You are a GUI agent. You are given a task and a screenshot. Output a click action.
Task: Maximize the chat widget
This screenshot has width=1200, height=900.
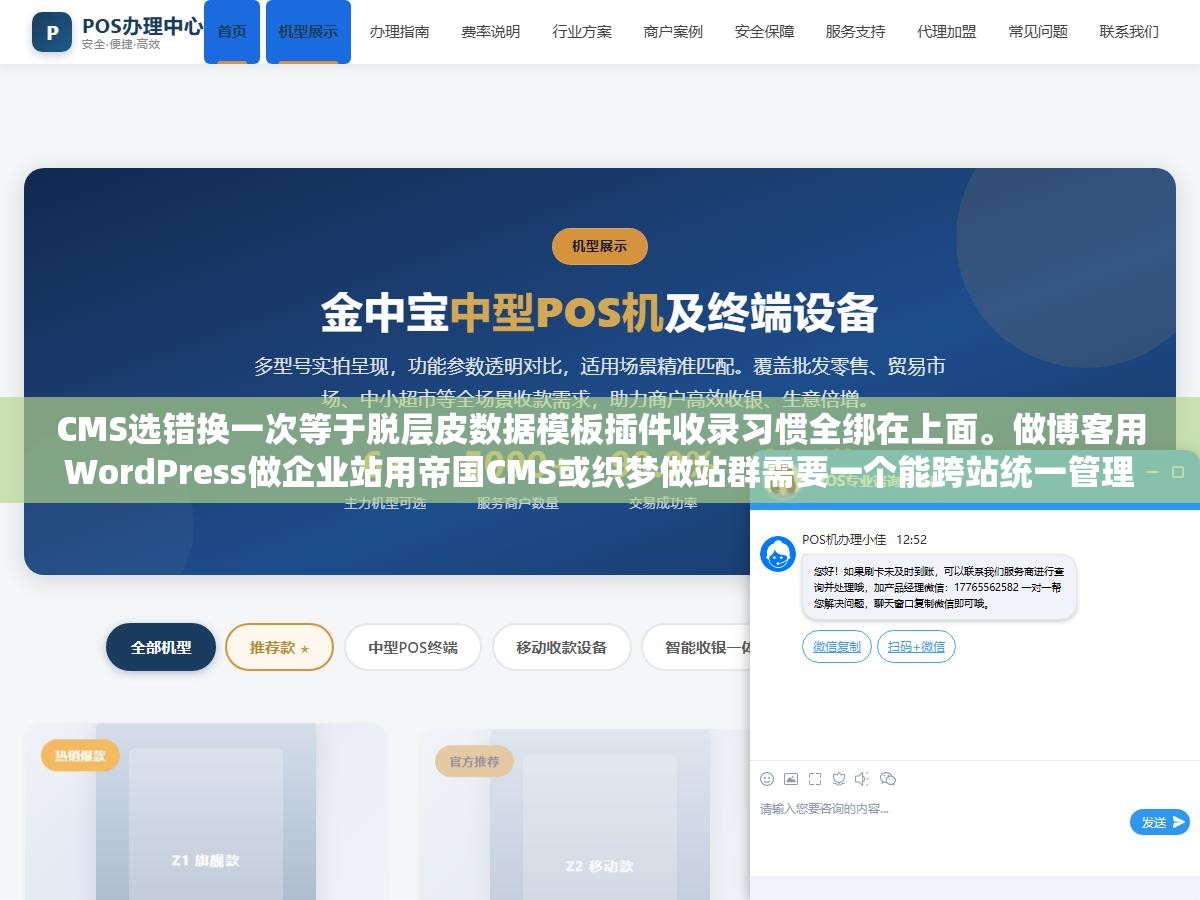(1180, 471)
